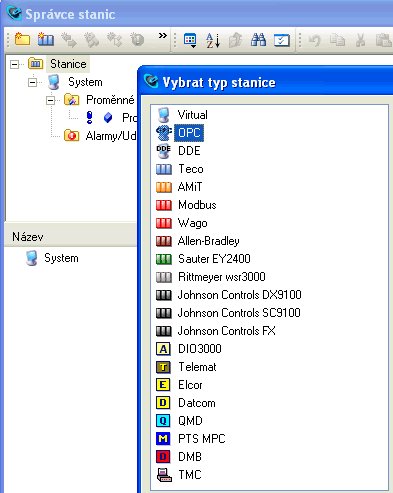The width and height of the screenshot is (393, 493).
Task: Click the PTS MPC letter M icon
Action: 163,439
